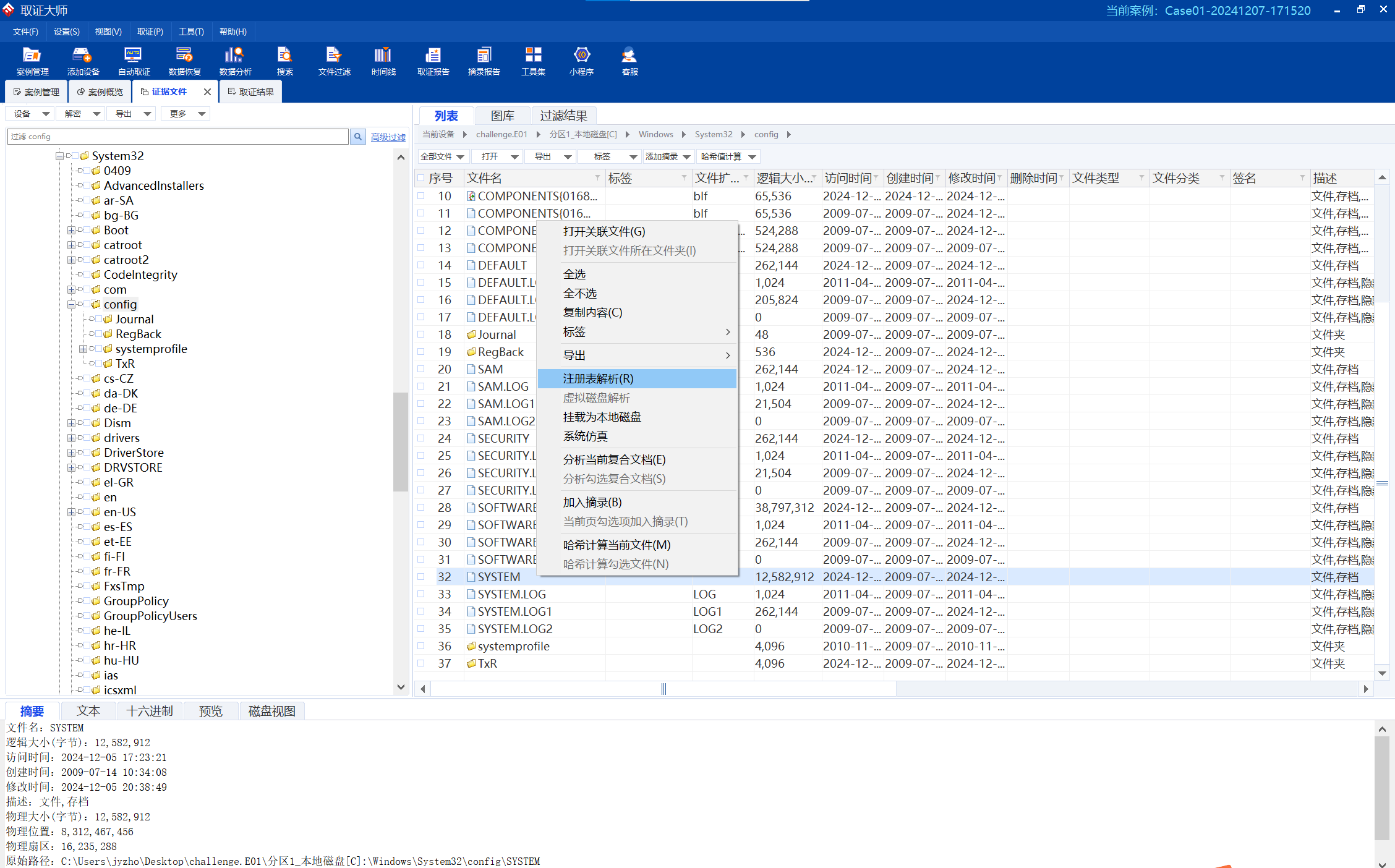The width and height of the screenshot is (1395, 868).
Task: Switch to the 十六进制 tab
Action: [150, 711]
